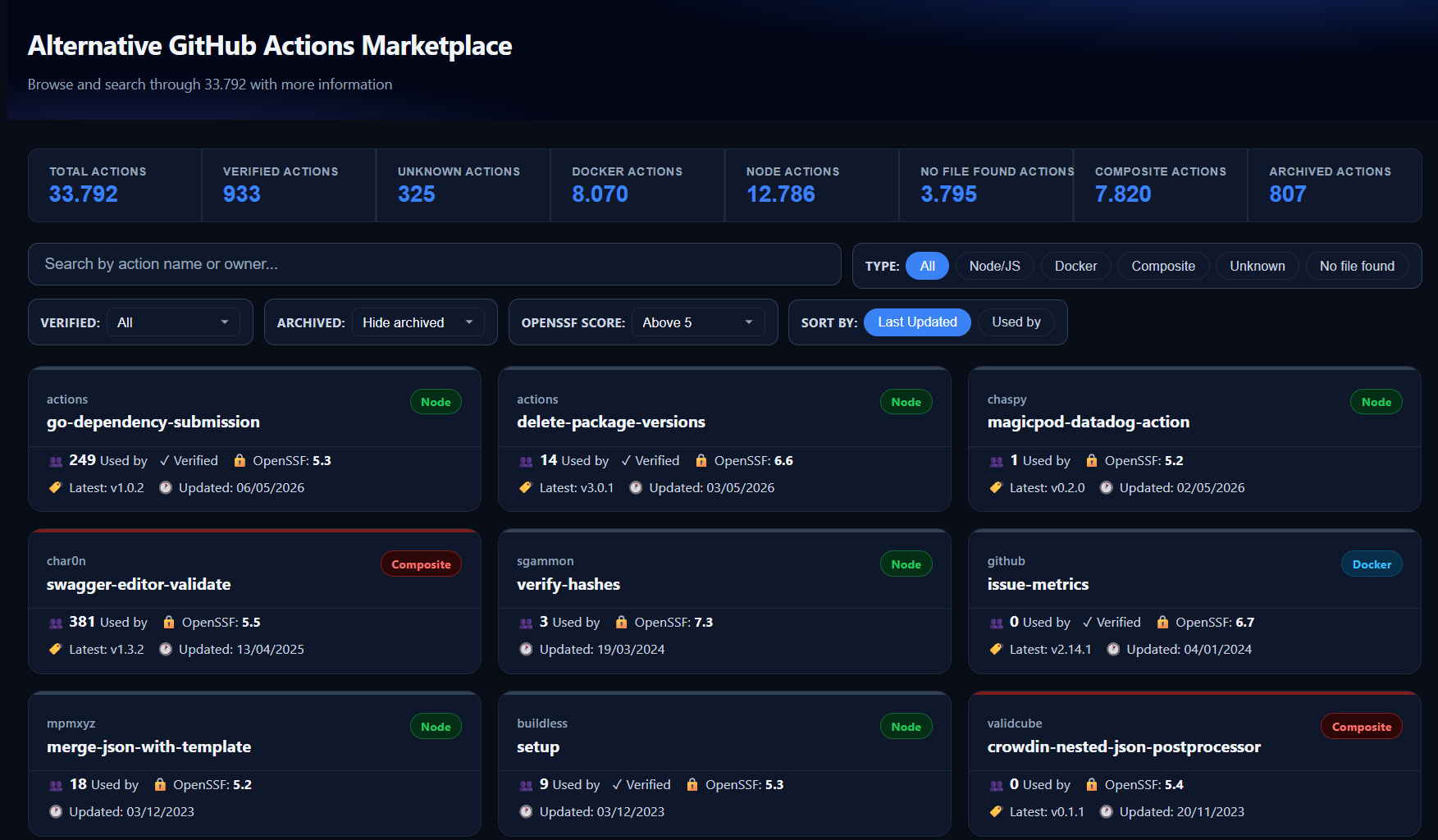Click the lock icon next to OpenSSF: 6.6

[701, 461]
